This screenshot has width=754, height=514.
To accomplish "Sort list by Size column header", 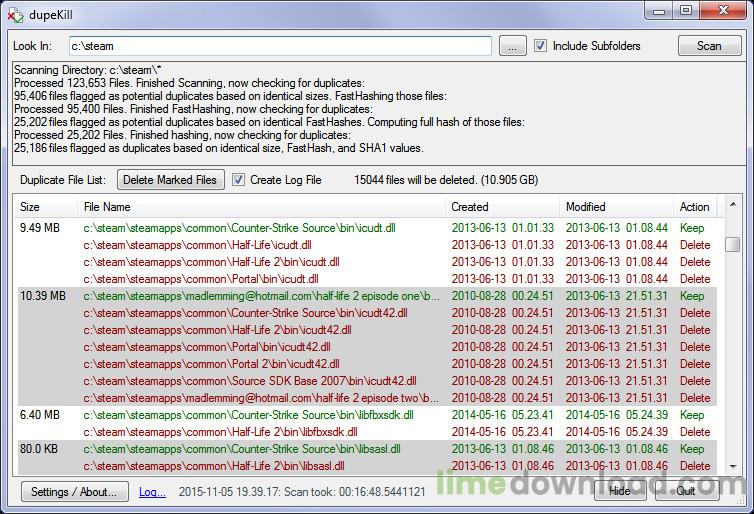I will (47, 207).
